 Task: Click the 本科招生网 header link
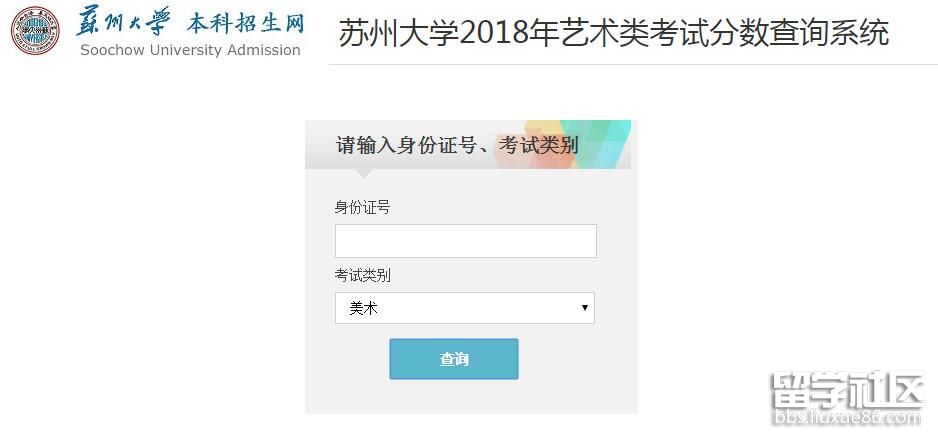click(x=244, y=22)
